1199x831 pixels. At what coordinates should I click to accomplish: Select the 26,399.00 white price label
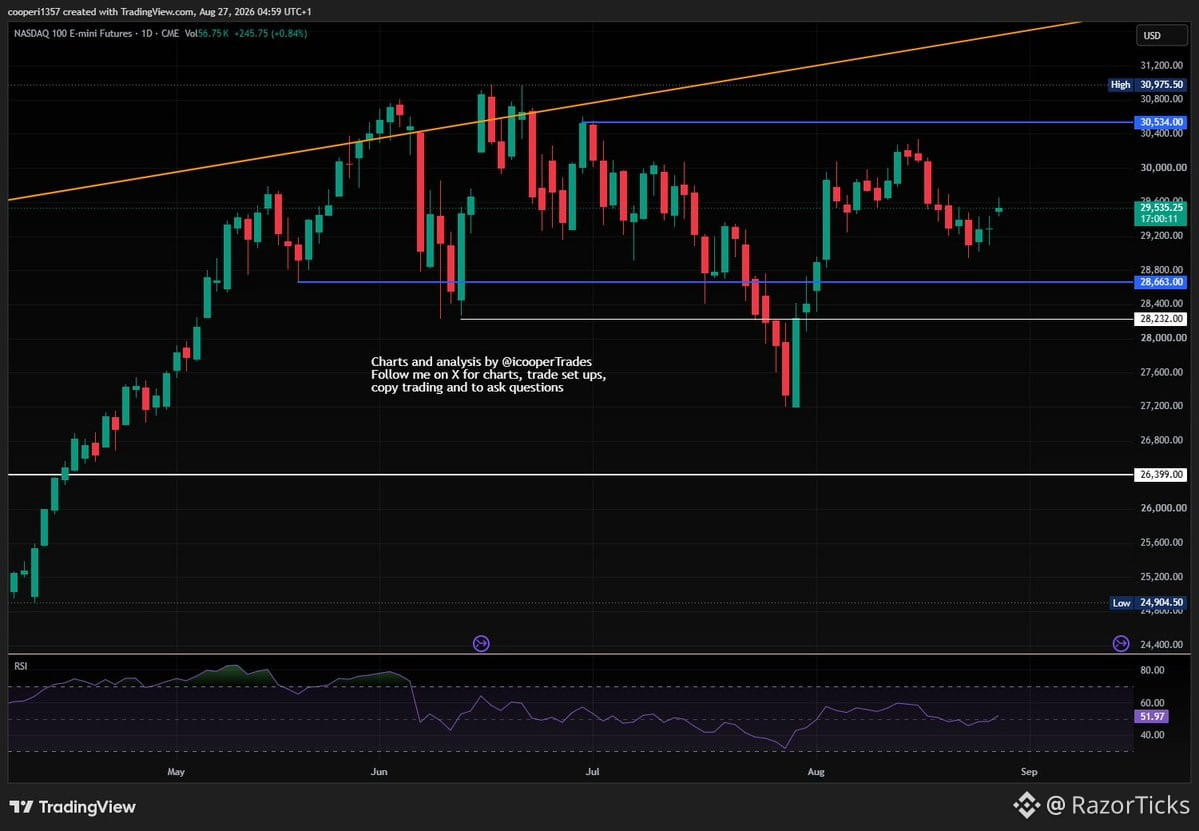pyautogui.click(x=1161, y=475)
